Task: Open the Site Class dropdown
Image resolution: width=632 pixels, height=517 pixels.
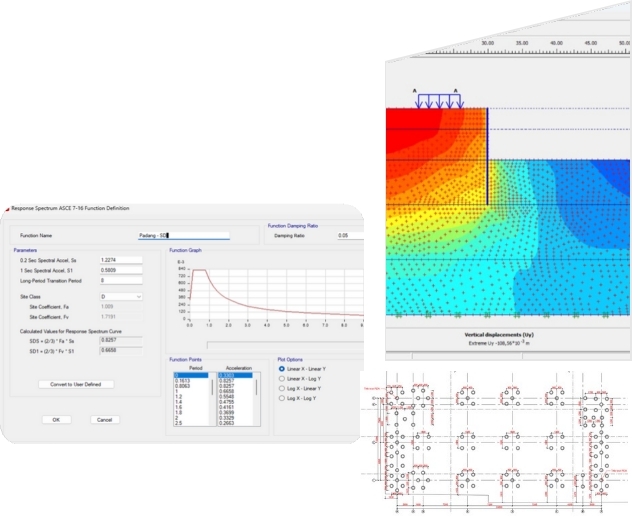Action: click(121, 297)
